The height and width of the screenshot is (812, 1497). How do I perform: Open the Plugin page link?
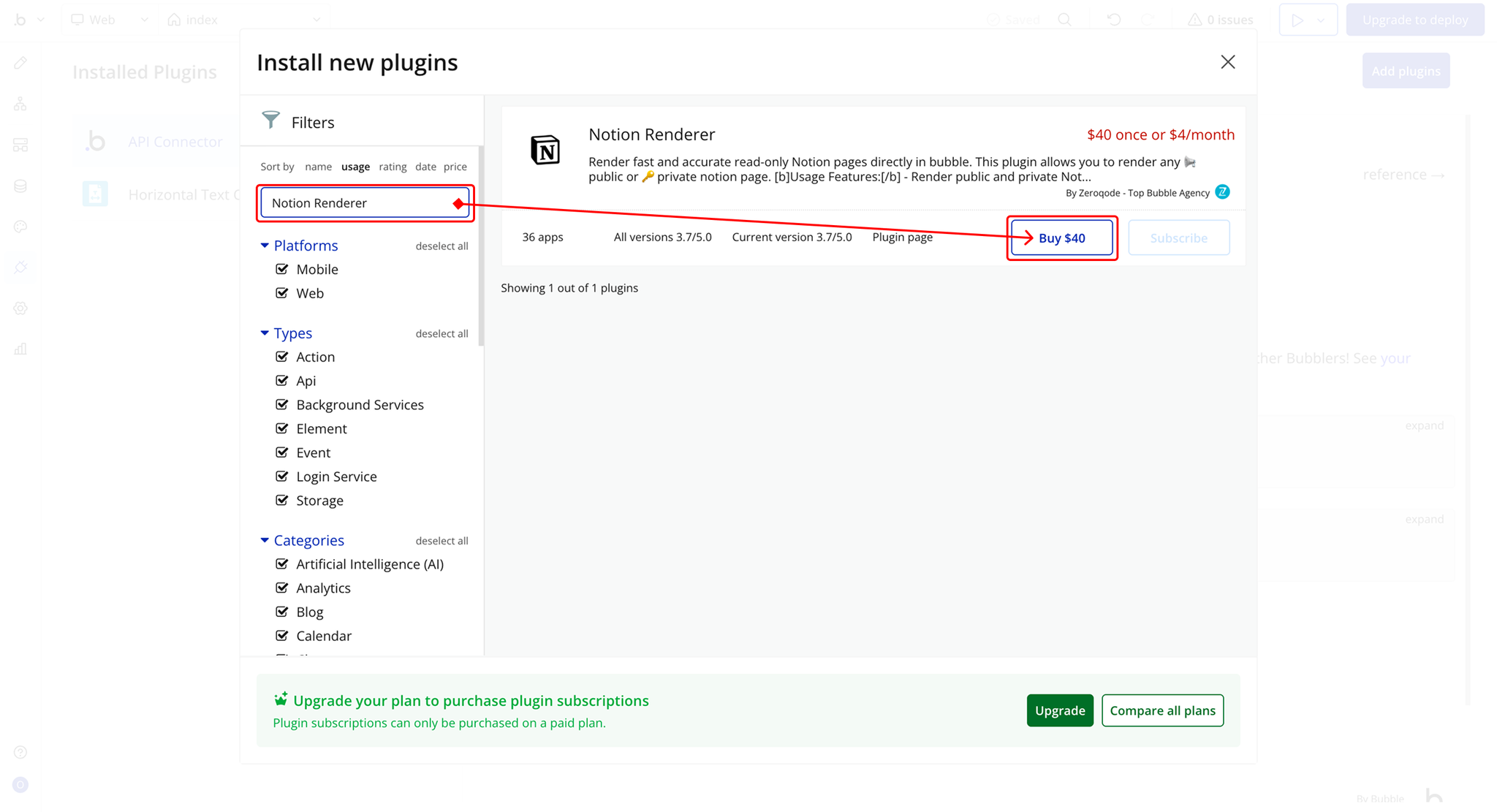click(x=902, y=237)
